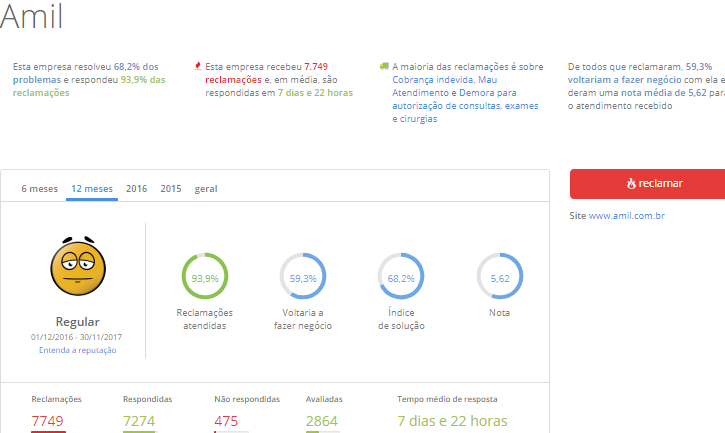Open the 2016 tab

pyautogui.click(x=136, y=189)
